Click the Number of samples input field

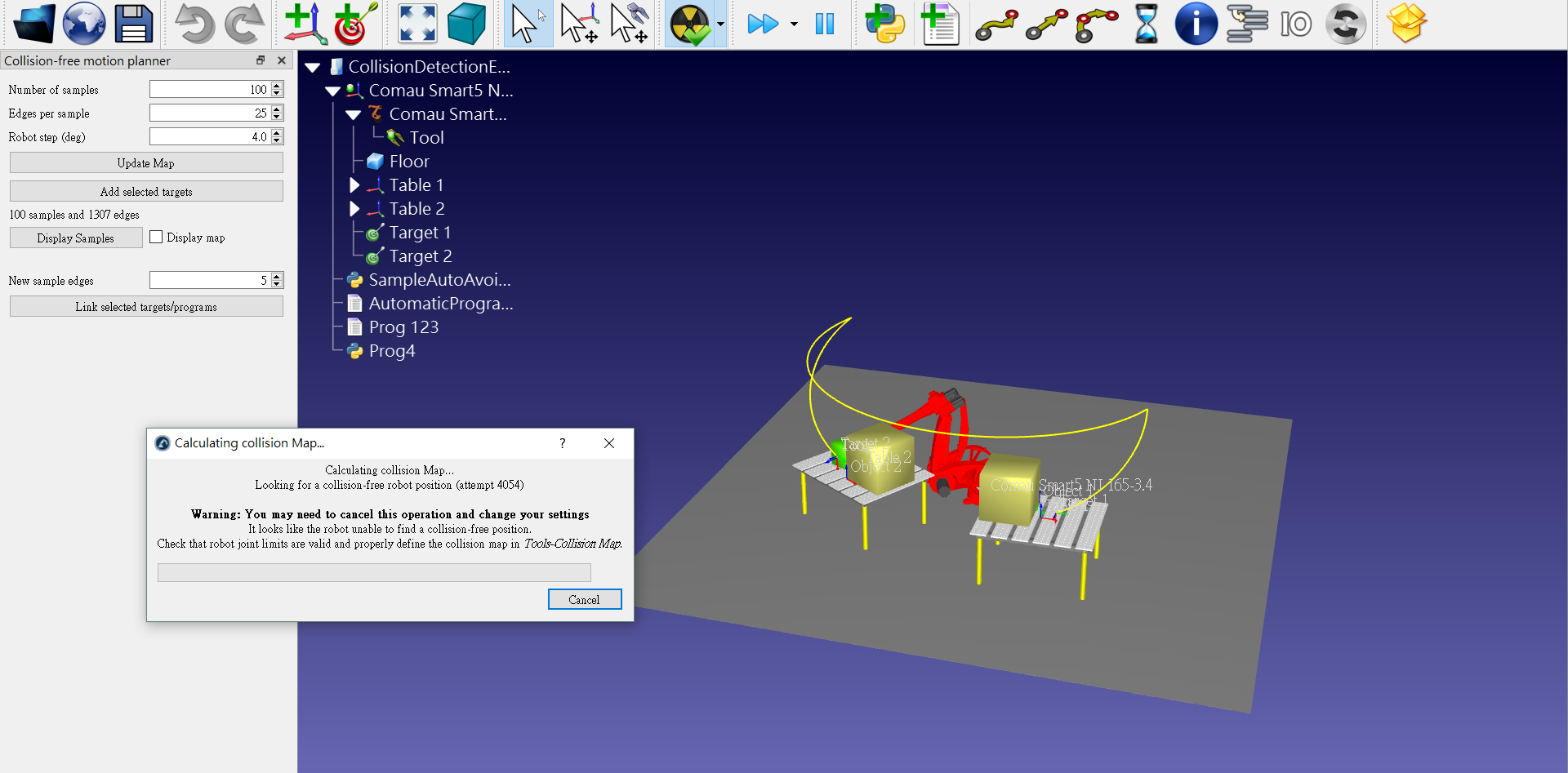[x=210, y=89]
